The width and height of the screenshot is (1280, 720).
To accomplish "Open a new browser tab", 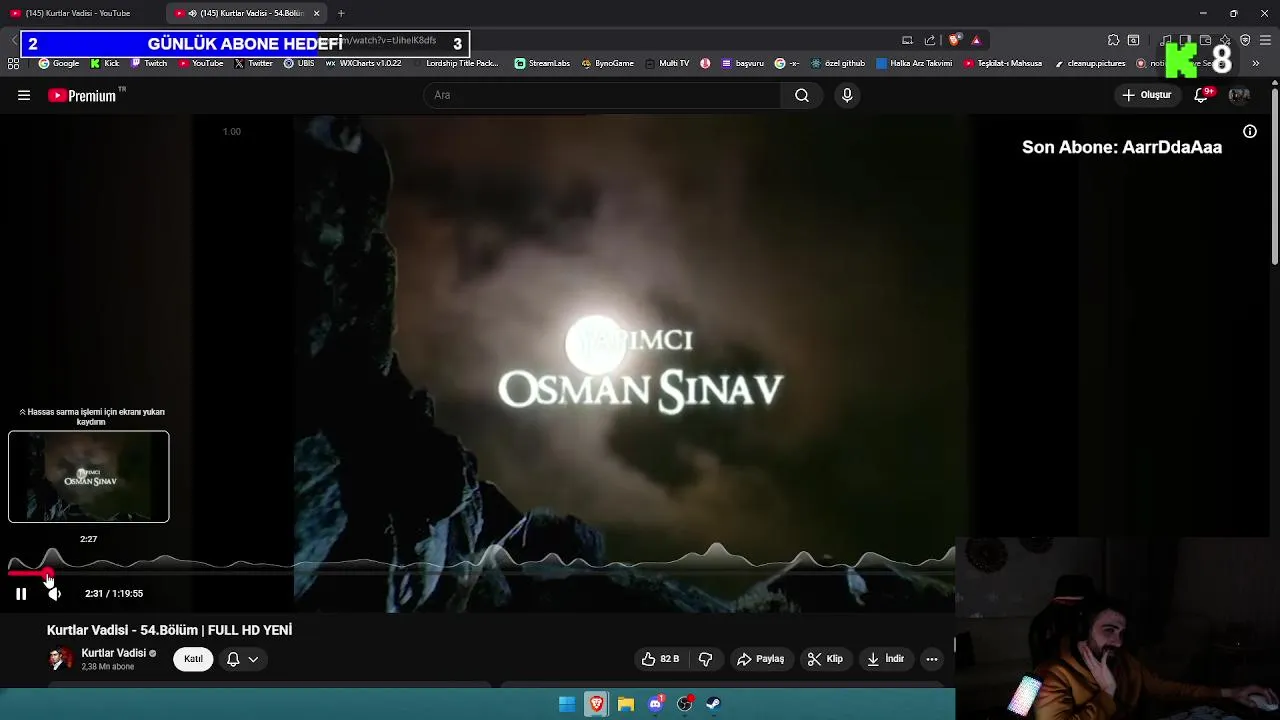I will 341,13.
